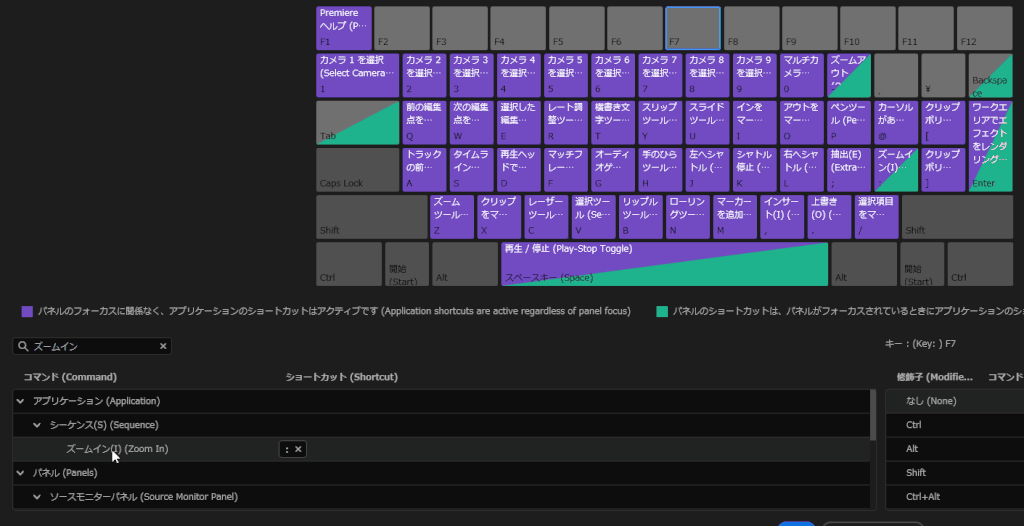This screenshot has width=1024, height=526.
Task: Click the Enter key ワークエリアでエフェクトをレンダリング
Action: [x=991, y=146]
